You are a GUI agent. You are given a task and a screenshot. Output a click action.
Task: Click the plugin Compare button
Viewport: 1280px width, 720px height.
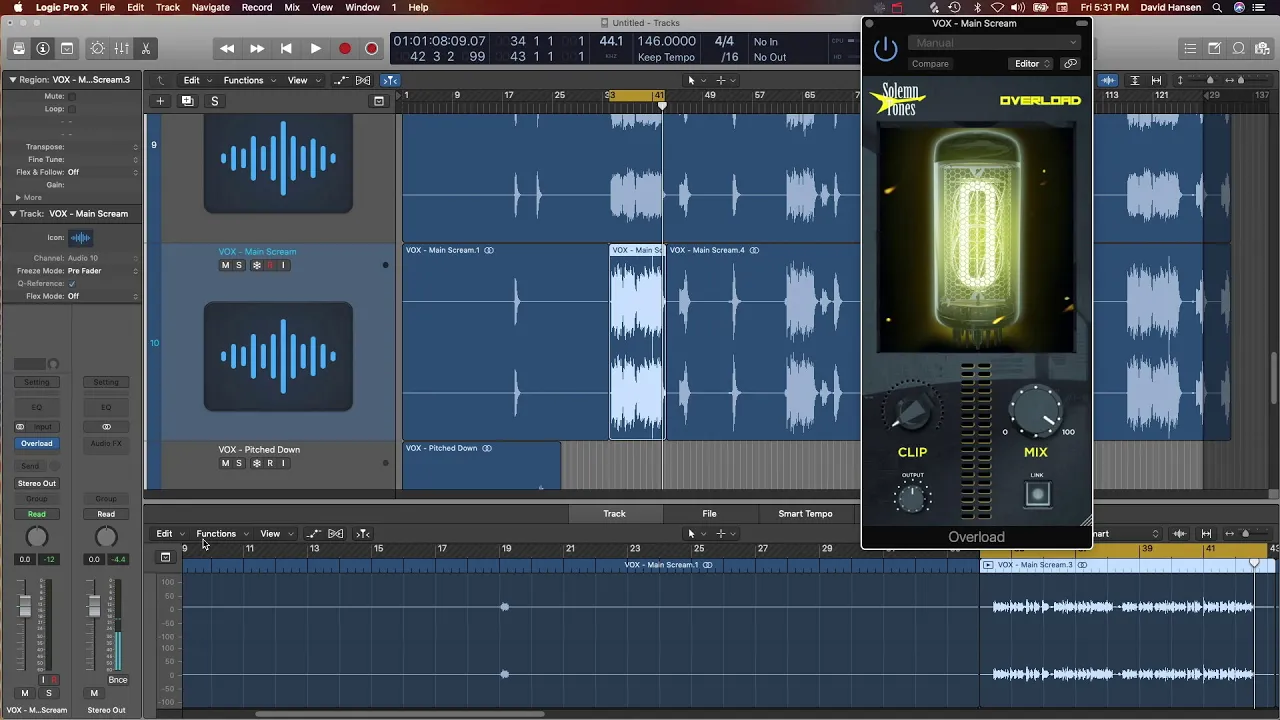(930, 64)
